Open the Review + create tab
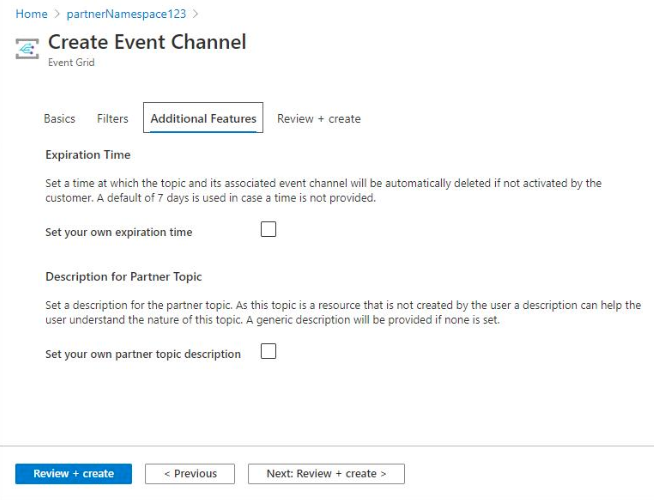The height and width of the screenshot is (500, 654). pyautogui.click(x=319, y=119)
